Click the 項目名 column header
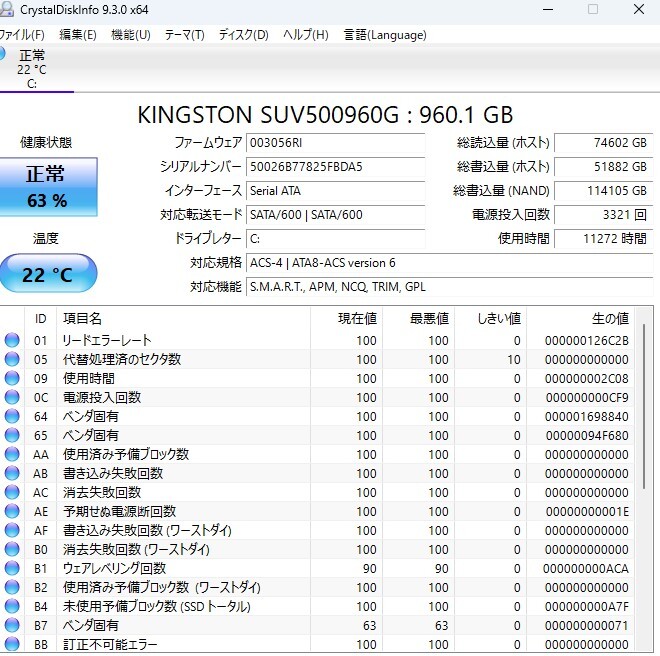Image resolution: width=660 pixels, height=656 pixels. tap(184, 318)
